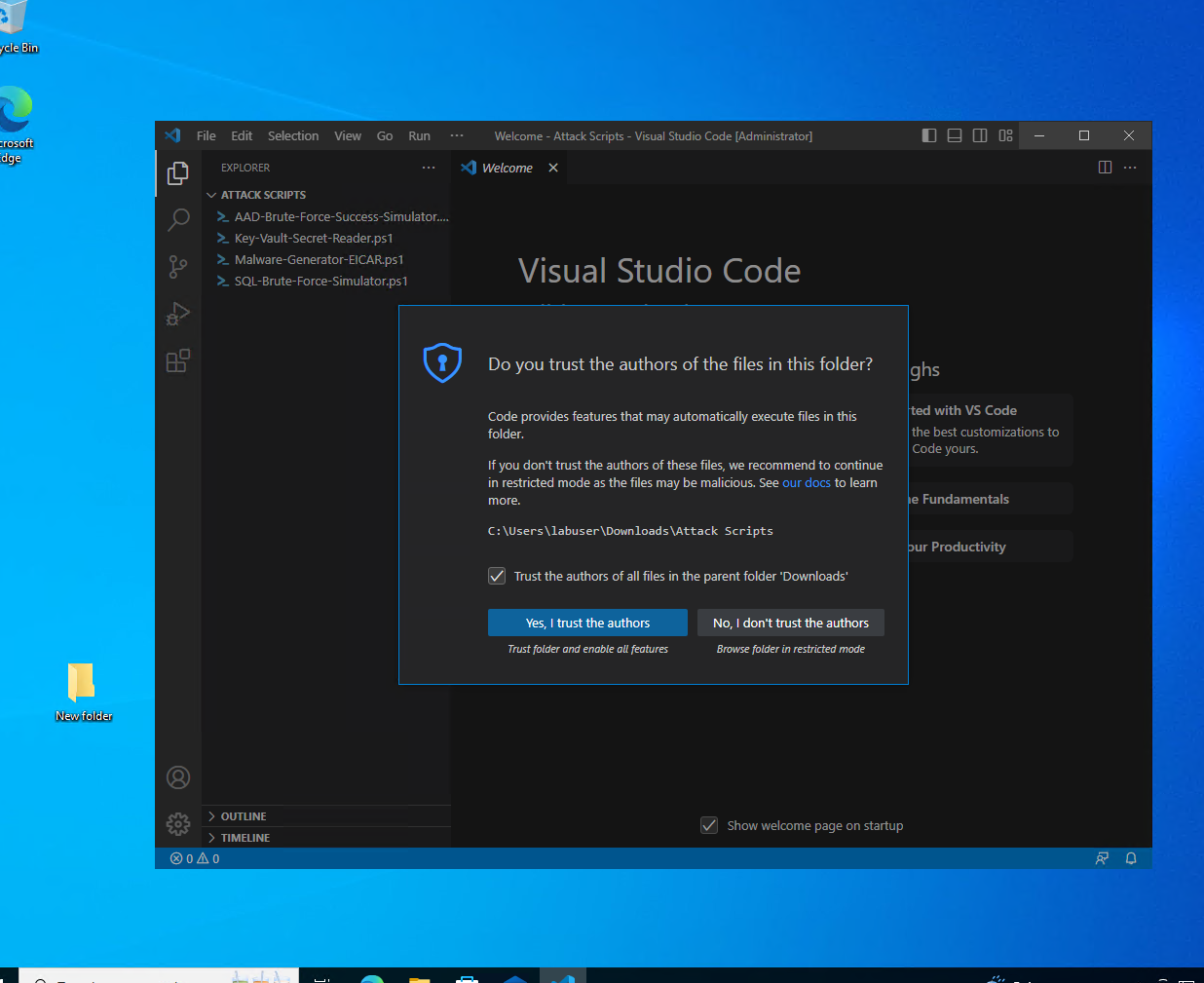Open the Run menu
This screenshot has width=1204, height=983.
pos(419,135)
